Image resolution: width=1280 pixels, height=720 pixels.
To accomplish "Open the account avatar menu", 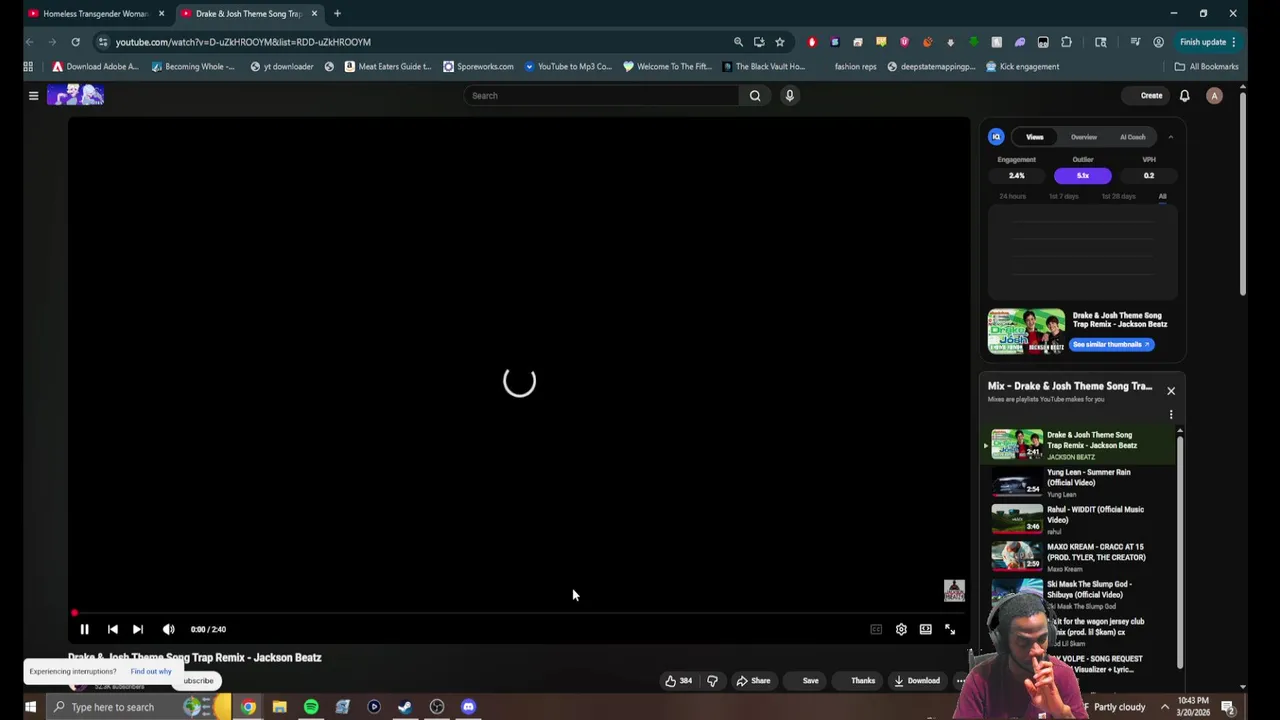I will (x=1214, y=96).
